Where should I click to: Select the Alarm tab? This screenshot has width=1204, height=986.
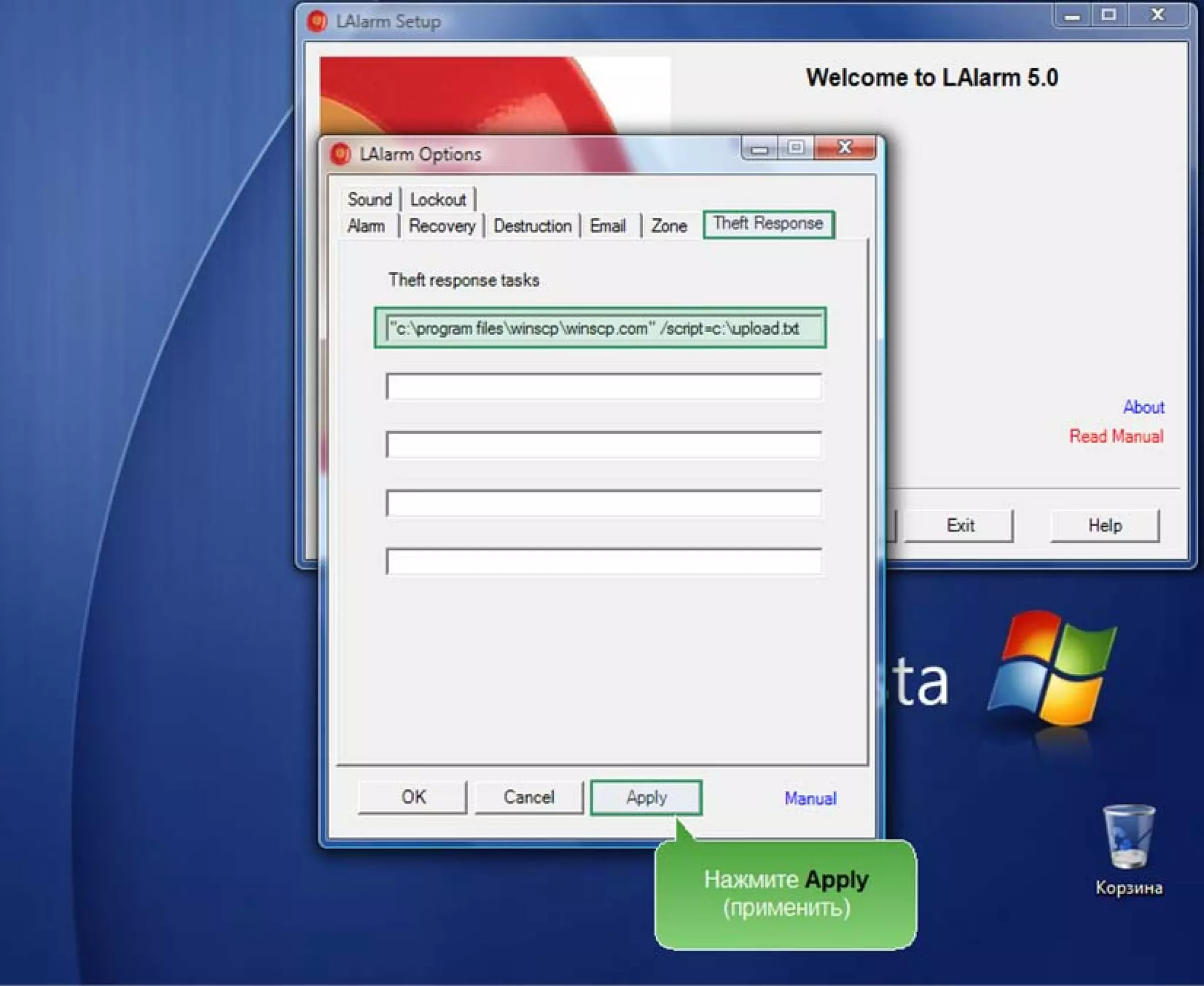(x=366, y=226)
